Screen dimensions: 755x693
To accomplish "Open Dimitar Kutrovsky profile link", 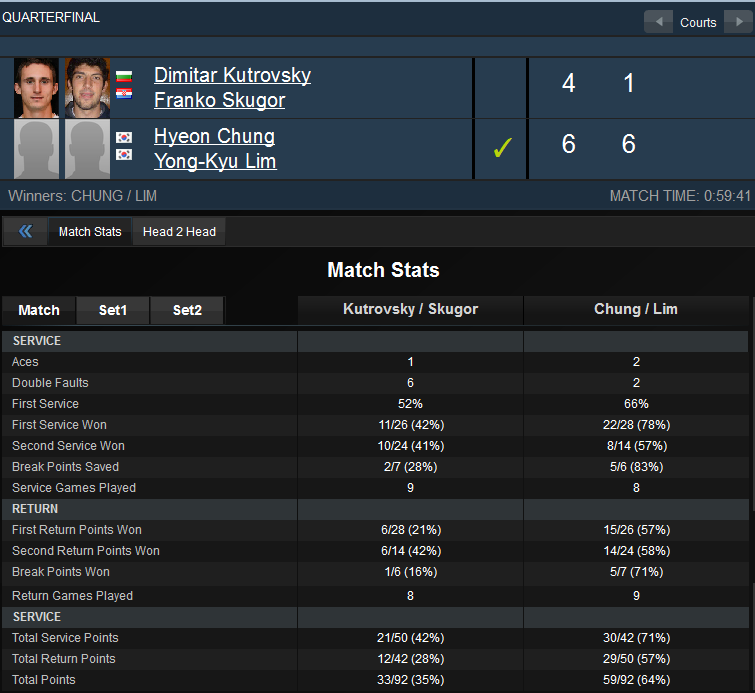I will [x=233, y=75].
